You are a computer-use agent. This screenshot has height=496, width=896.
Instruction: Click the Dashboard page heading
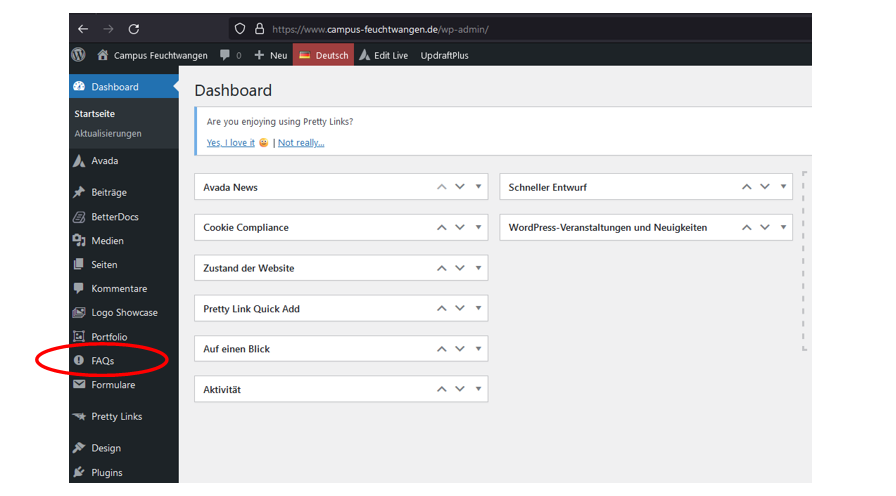click(x=233, y=90)
